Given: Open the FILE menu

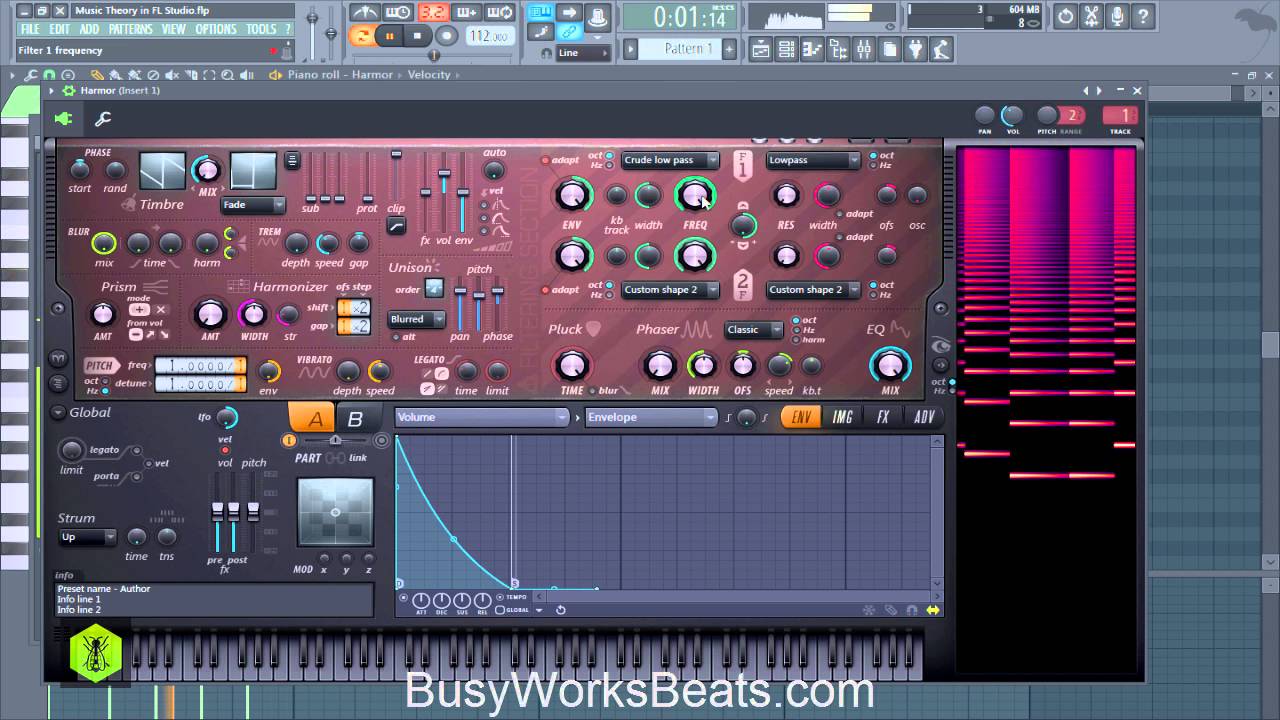Looking at the screenshot, I should 30,30.
